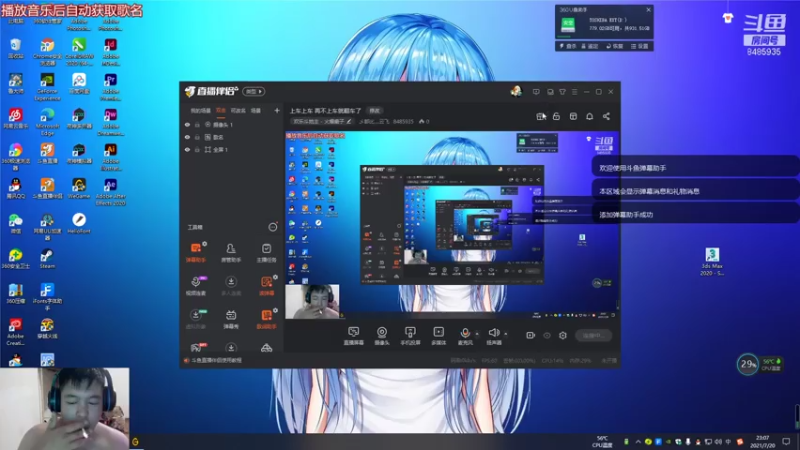Click the 29% memory floating ball
Screen dimensions: 800x450
[748, 364]
